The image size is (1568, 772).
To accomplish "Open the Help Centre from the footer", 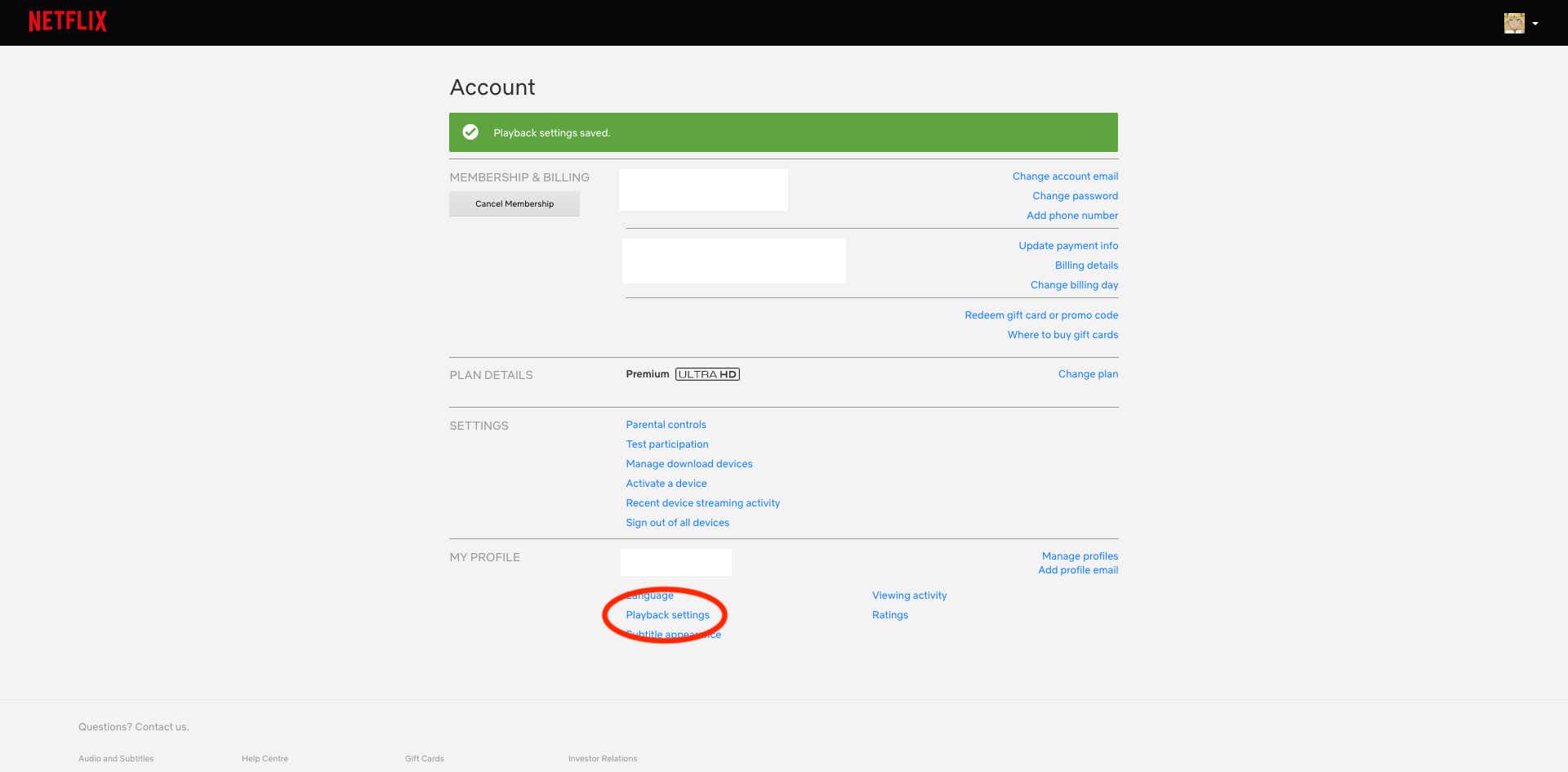I will click(x=264, y=758).
